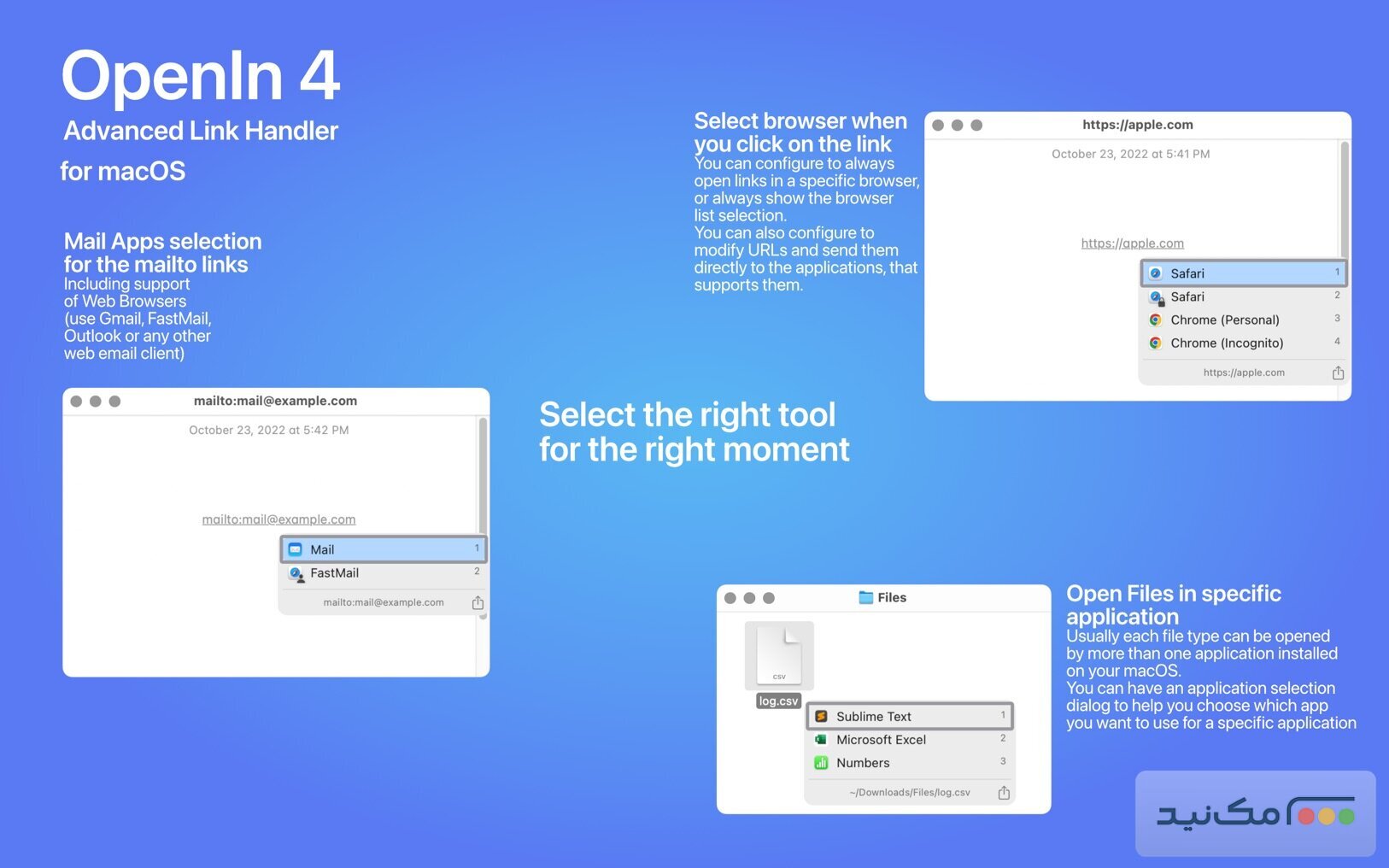1389x868 pixels.
Task: Open the https://apple.com link
Action: click(x=1132, y=243)
